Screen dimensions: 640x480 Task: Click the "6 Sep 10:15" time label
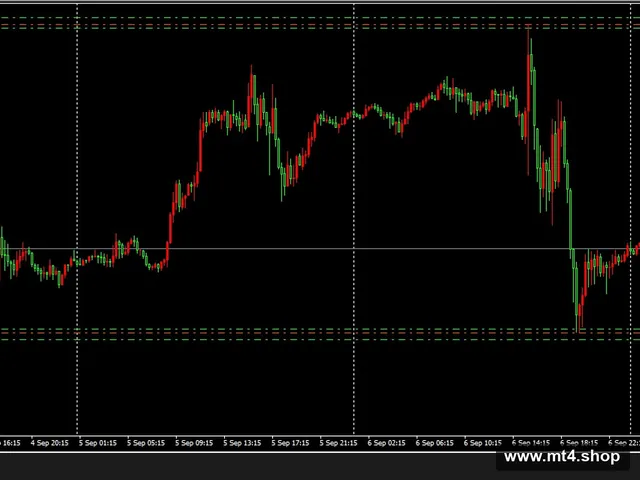tap(483, 443)
